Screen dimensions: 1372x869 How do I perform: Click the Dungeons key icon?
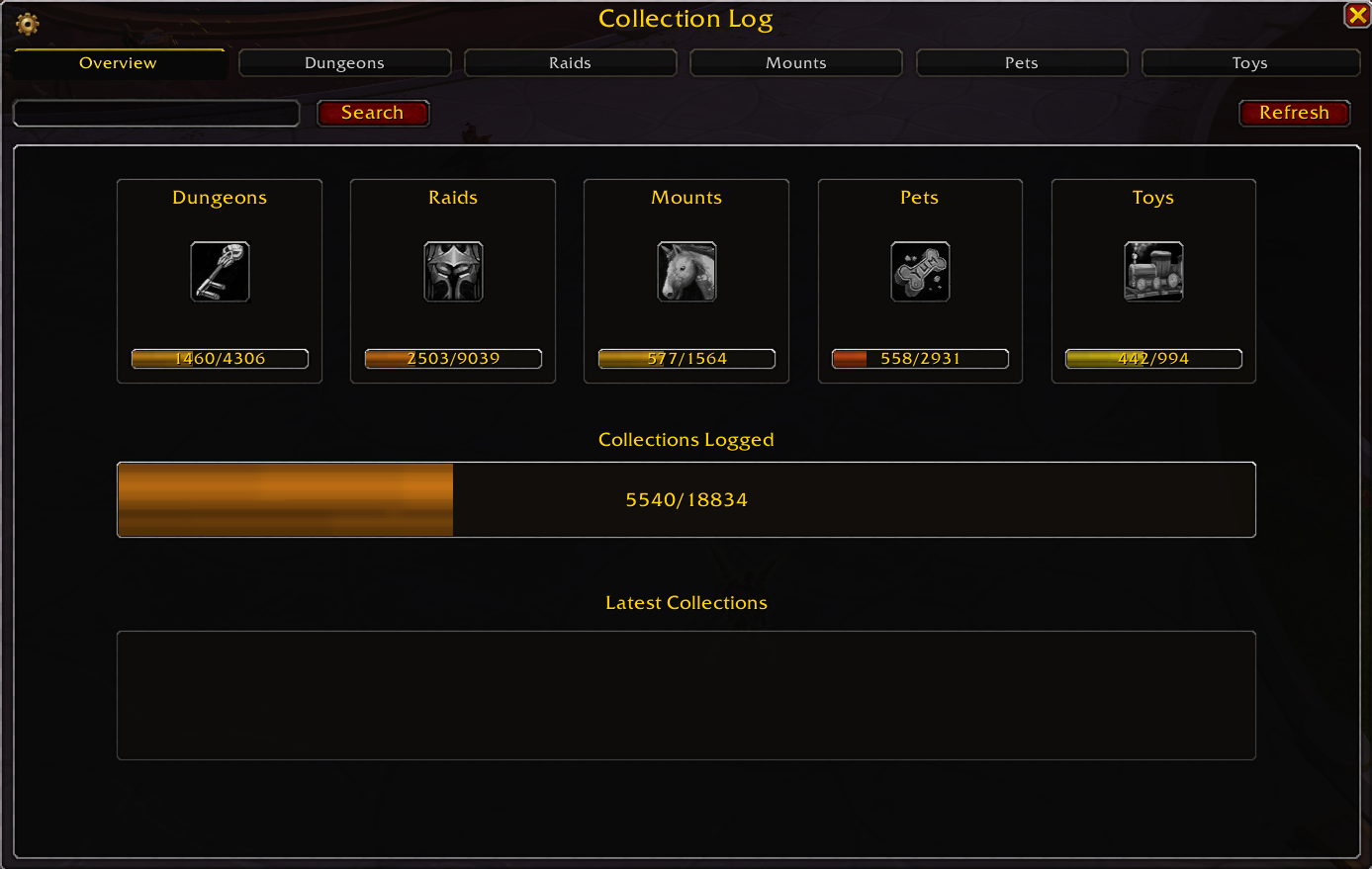220,271
